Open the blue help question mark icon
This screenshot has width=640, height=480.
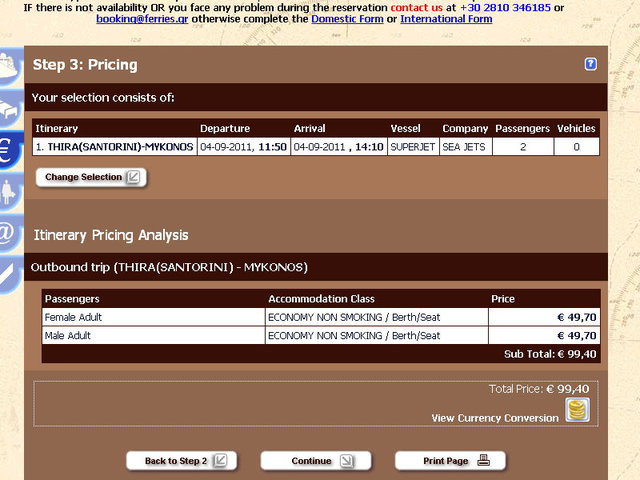[590, 64]
